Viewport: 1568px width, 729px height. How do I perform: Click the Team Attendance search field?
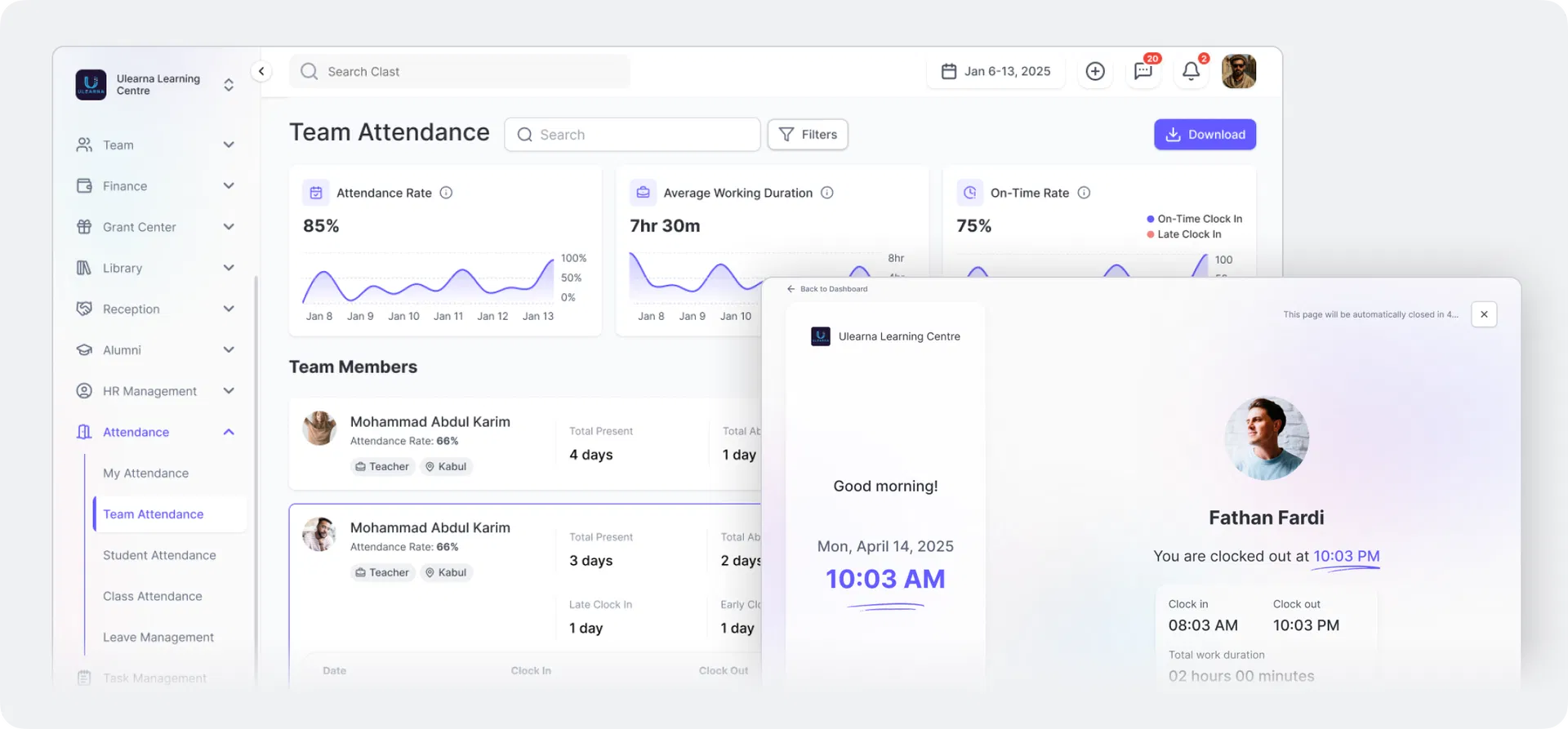[x=632, y=135]
